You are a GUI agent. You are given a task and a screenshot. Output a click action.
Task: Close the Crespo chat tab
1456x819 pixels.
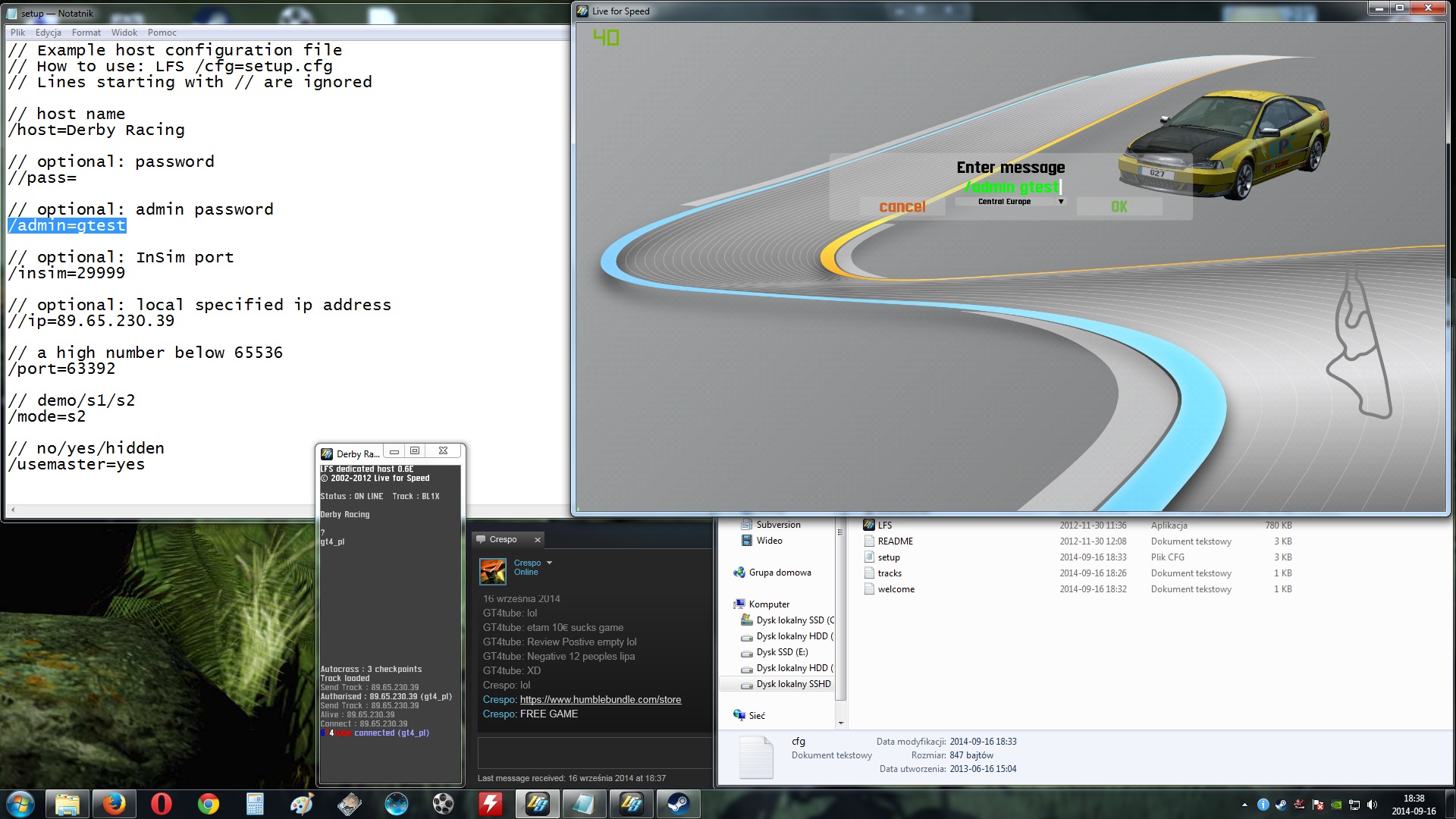[538, 540]
